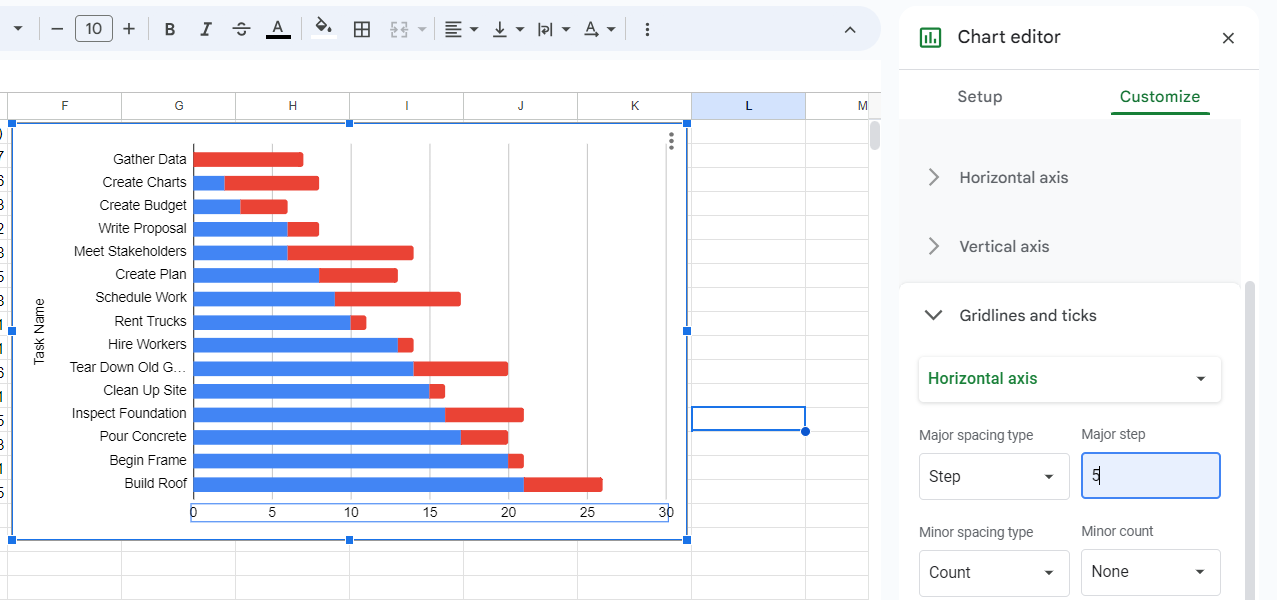The image size is (1277, 600).
Task: Decrease font size with minus button
Action: click(x=57, y=29)
